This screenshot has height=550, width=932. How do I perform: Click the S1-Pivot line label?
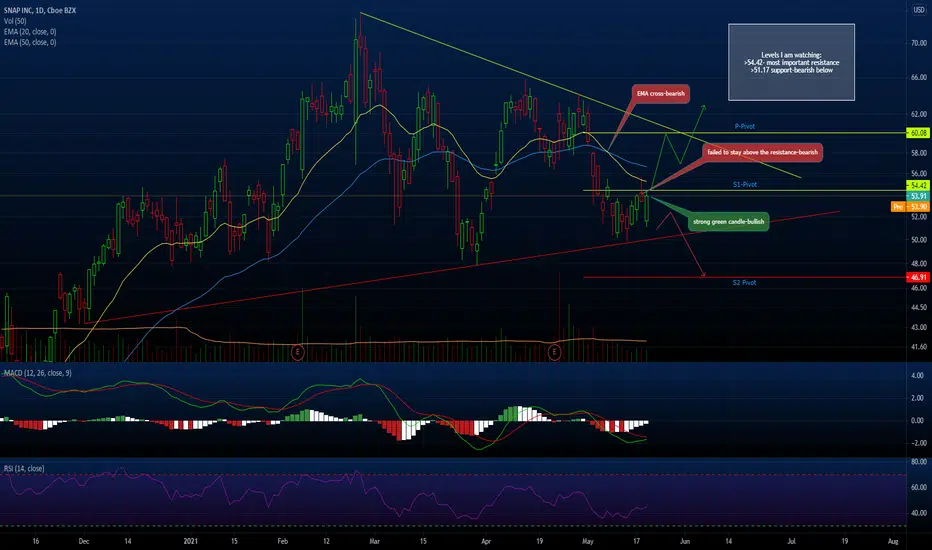[x=745, y=184]
